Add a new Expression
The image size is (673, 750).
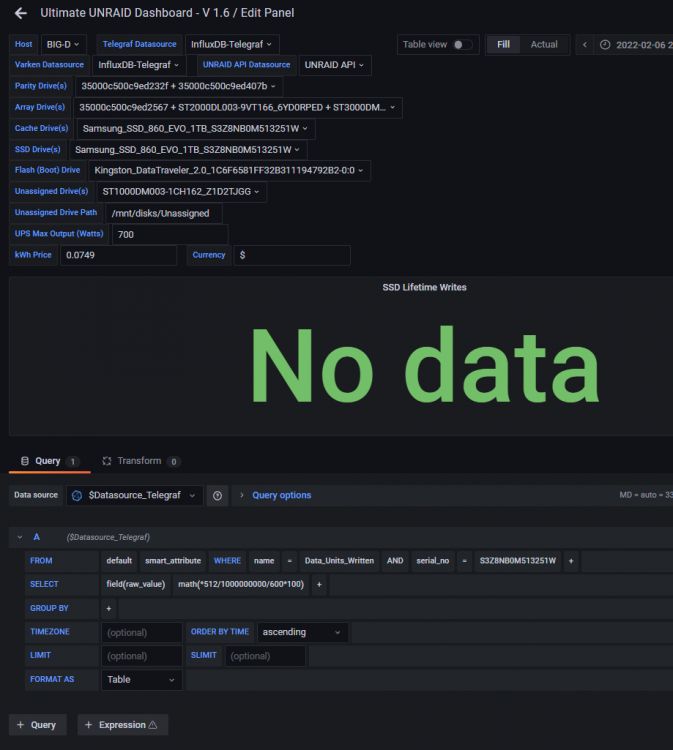click(x=122, y=725)
